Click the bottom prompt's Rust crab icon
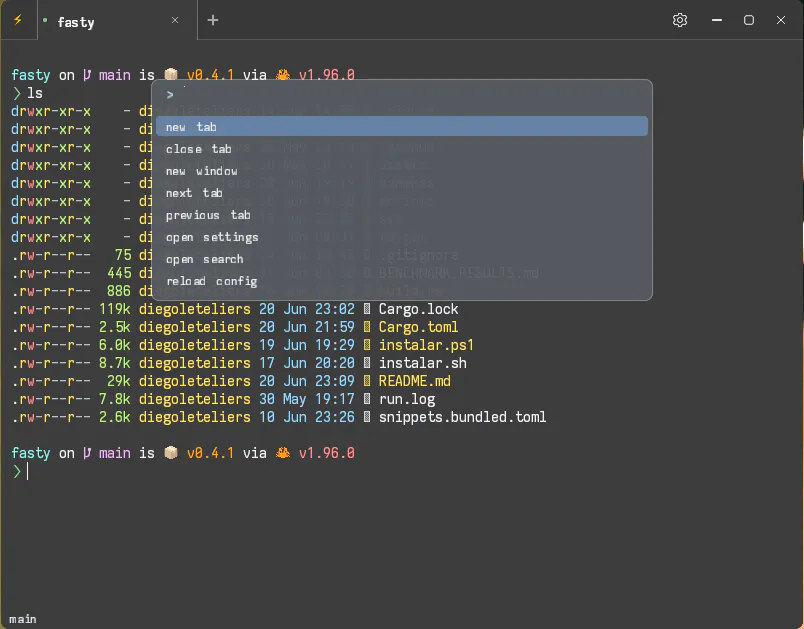This screenshot has width=804, height=629. tap(283, 453)
